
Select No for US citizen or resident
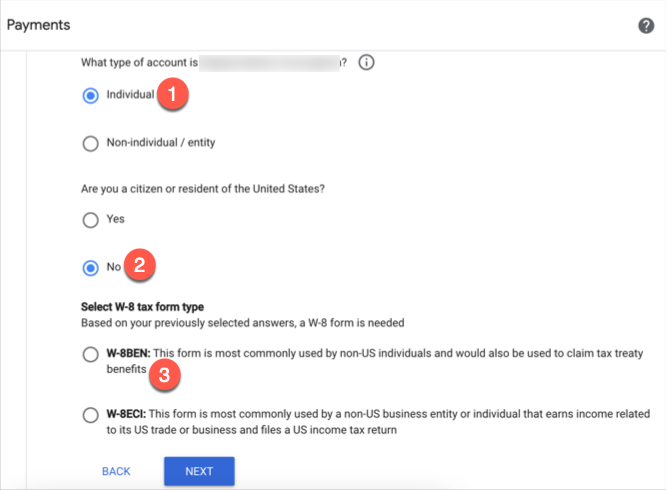(x=91, y=267)
